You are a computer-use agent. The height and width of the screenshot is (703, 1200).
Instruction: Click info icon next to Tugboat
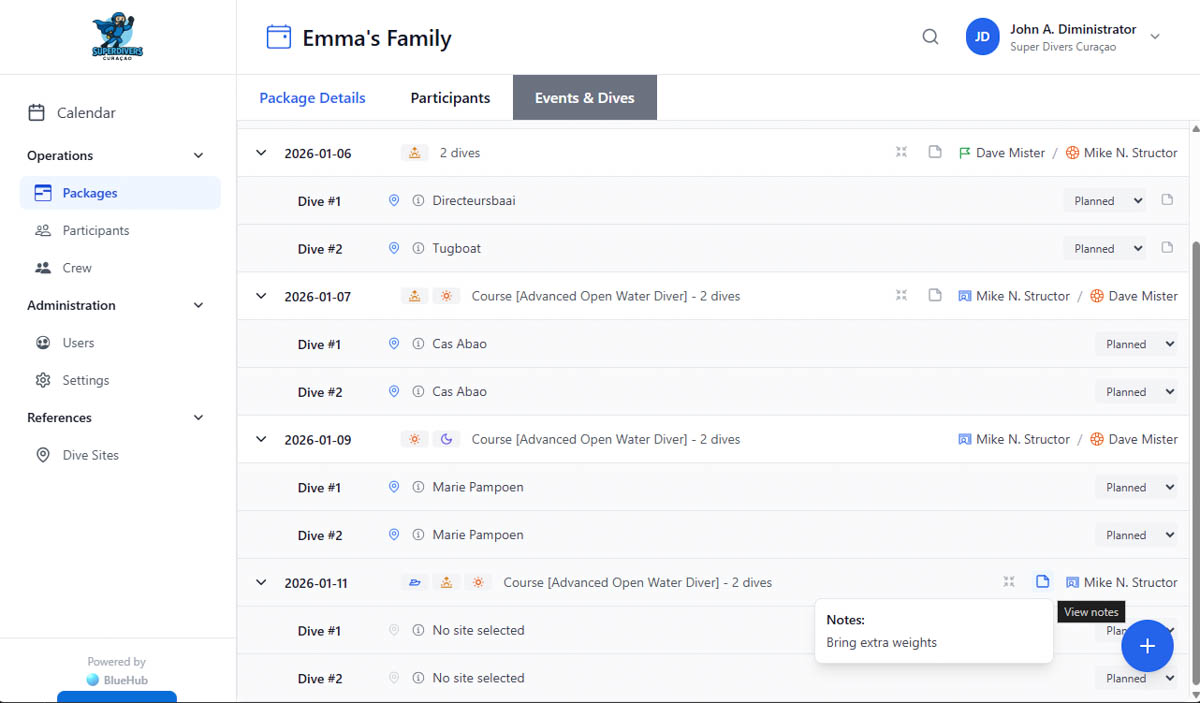[419, 249]
